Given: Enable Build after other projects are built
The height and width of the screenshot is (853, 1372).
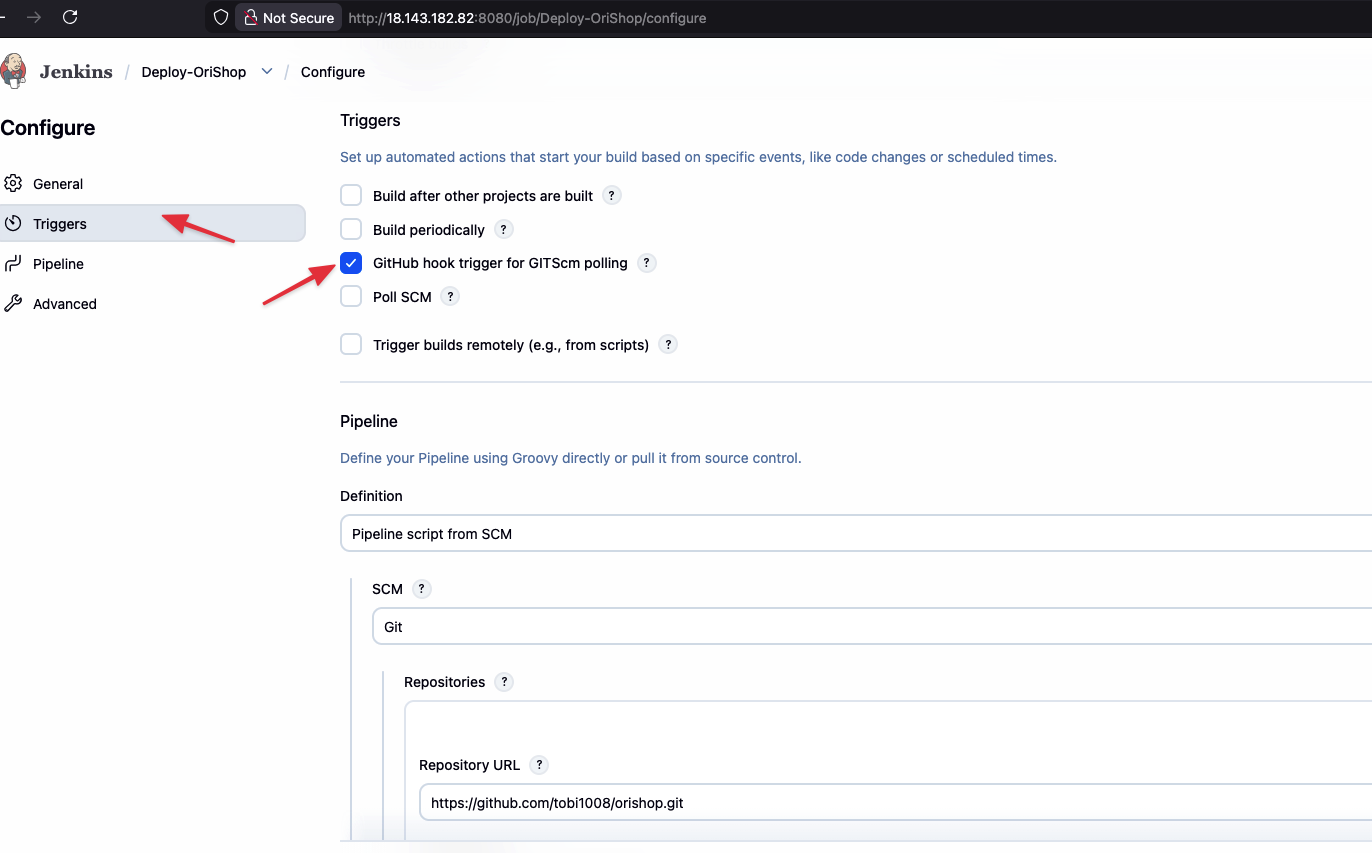Looking at the screenshot, I should point(351,196).
